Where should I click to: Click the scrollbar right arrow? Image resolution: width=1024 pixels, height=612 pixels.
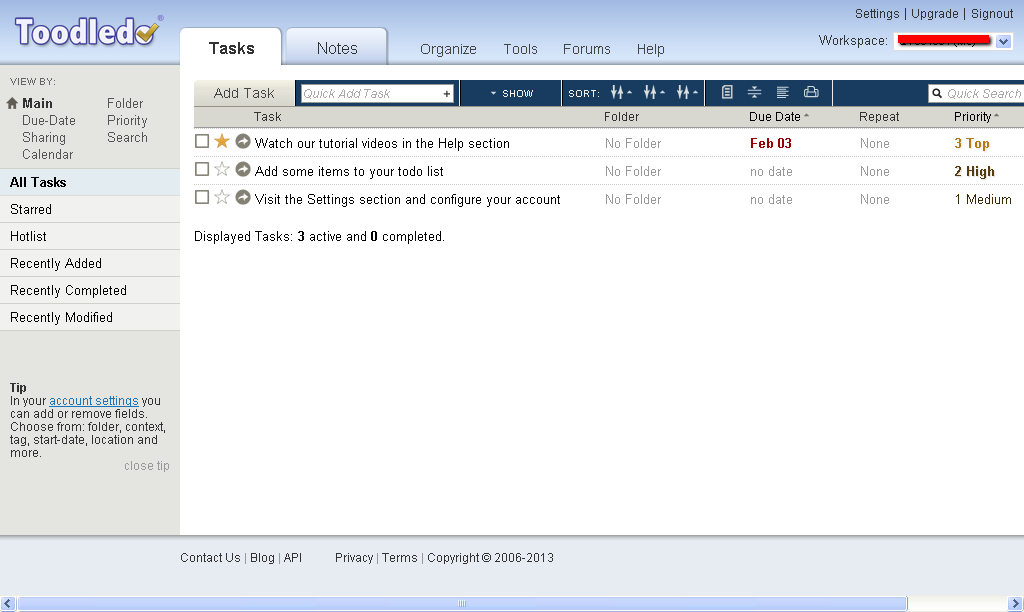pyautogui.click(x=1016, y=604)
